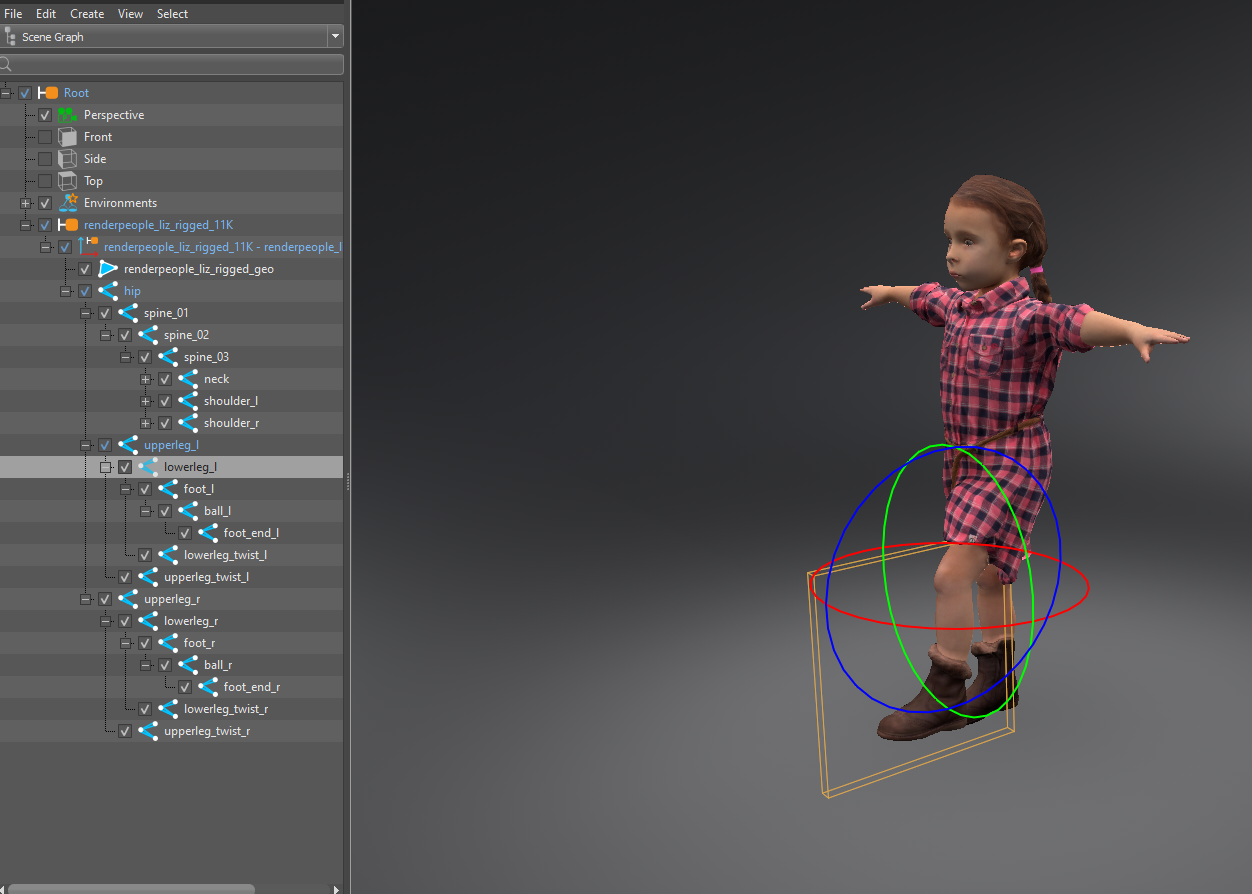Select the upperleg_r tree item
Screen dimensions: 1252x894
coord(172,598)
